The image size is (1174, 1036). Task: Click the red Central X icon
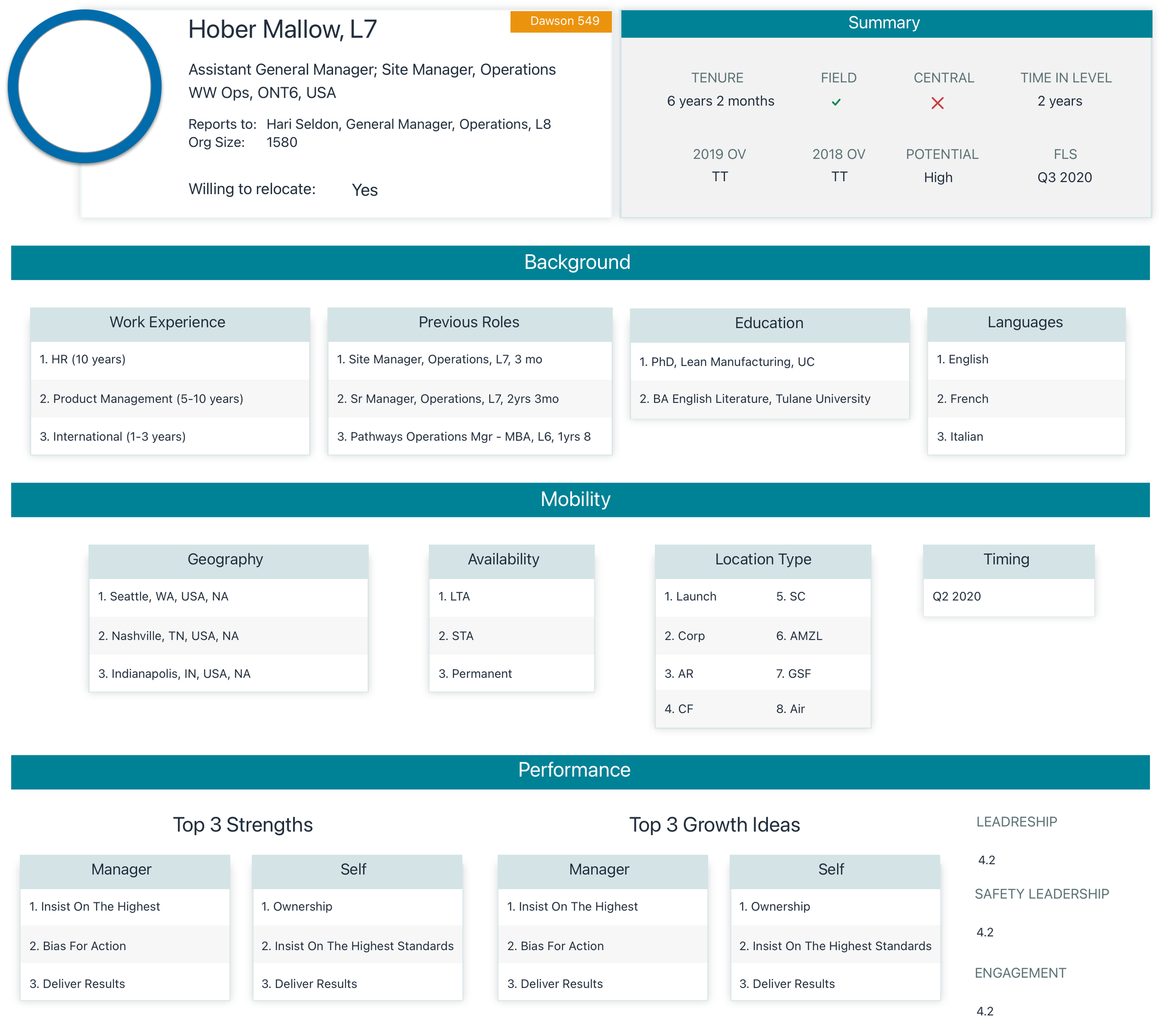(x=937, y=103)
